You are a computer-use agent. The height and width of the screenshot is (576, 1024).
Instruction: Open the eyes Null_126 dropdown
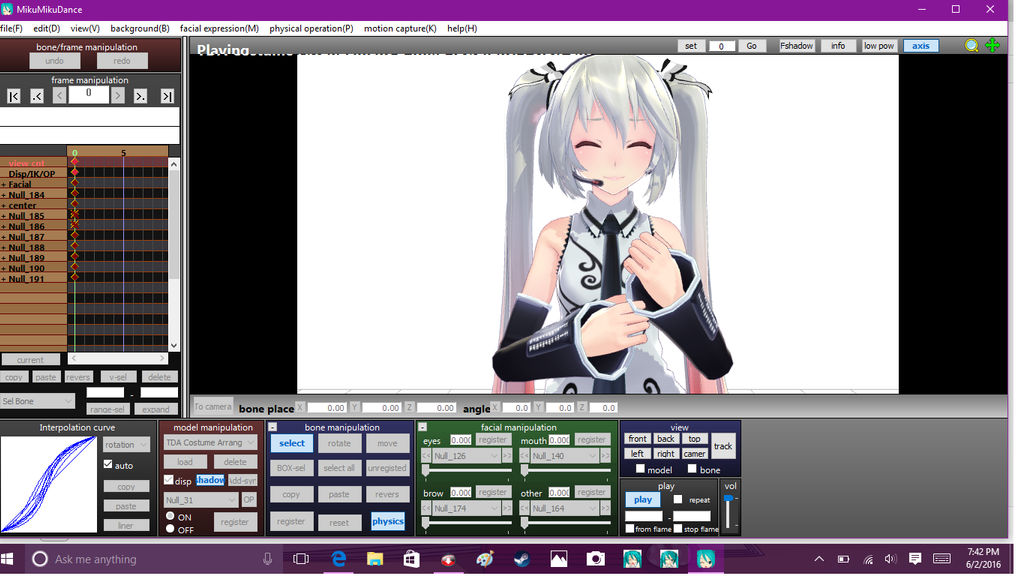(466, 456)
